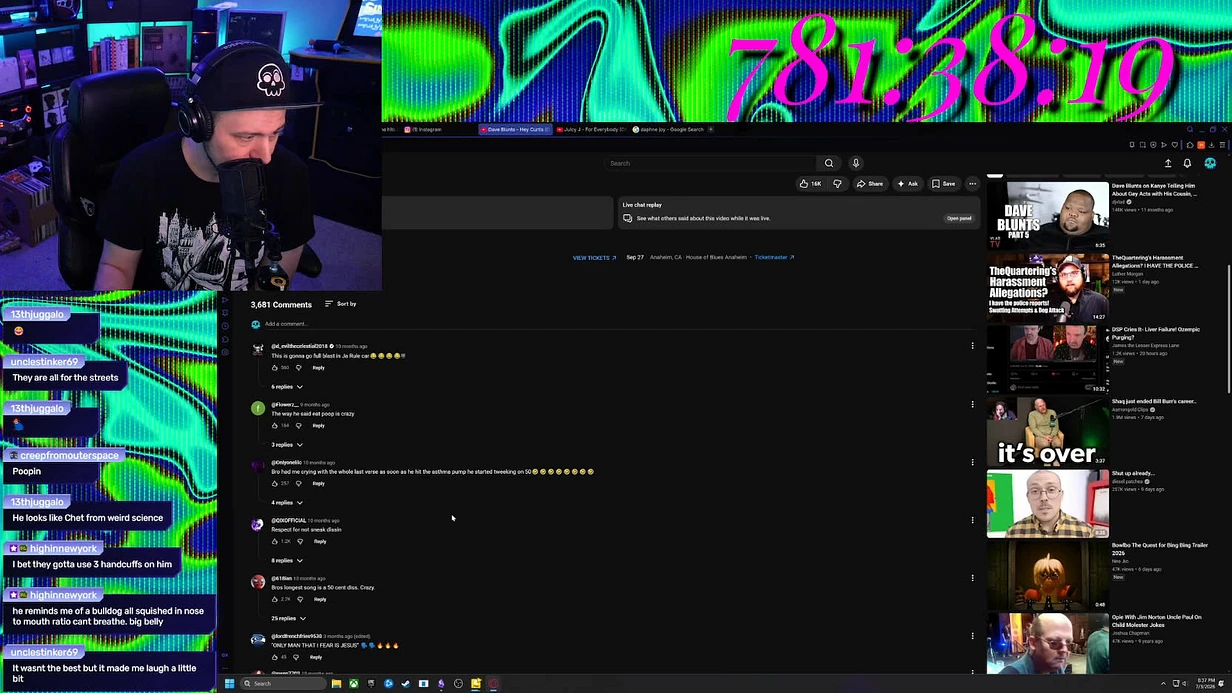
Task: Expand 8 replies under @GDXOFFICIAL comment
Action: coord(287,561)
